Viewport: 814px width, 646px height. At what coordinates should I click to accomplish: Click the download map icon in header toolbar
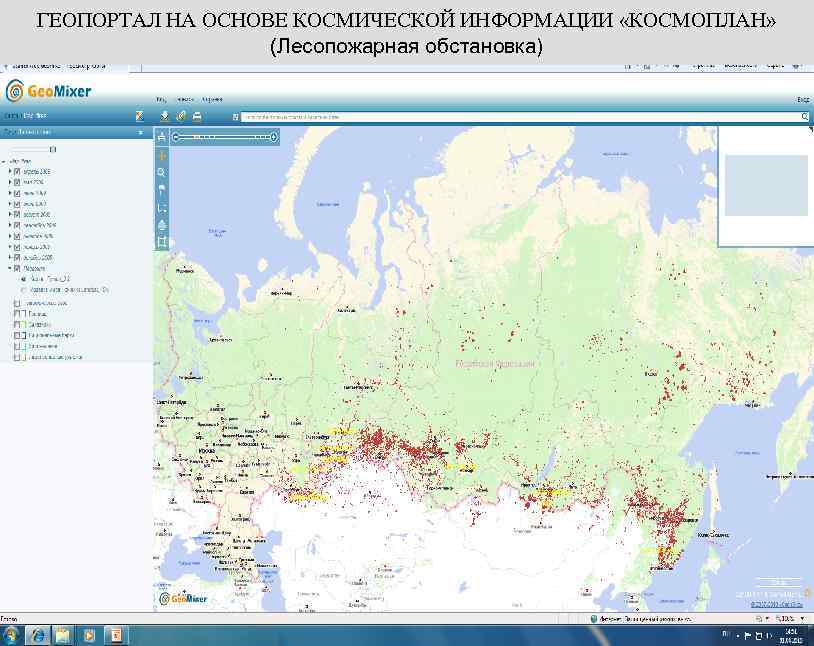[165, 116]
